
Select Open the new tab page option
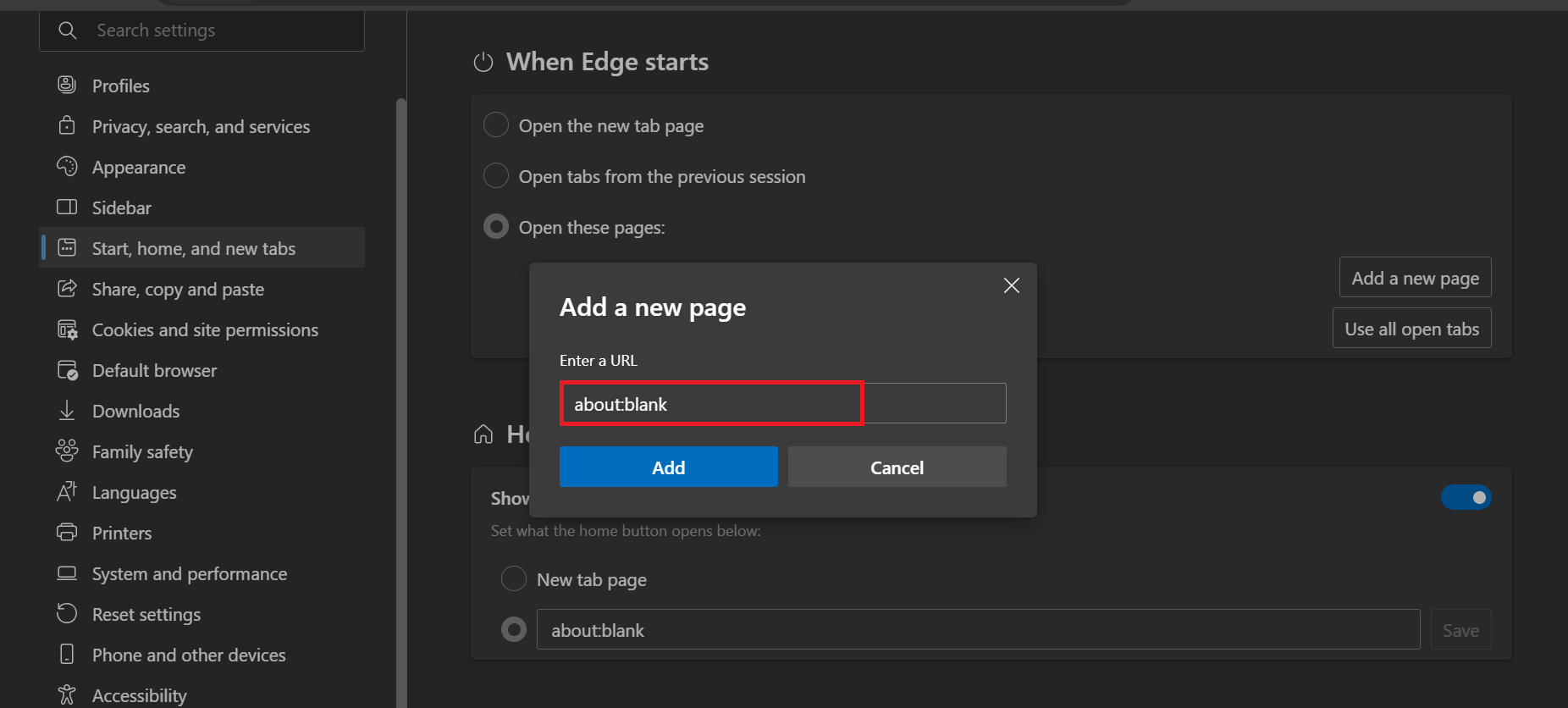[x=496, y=124]
